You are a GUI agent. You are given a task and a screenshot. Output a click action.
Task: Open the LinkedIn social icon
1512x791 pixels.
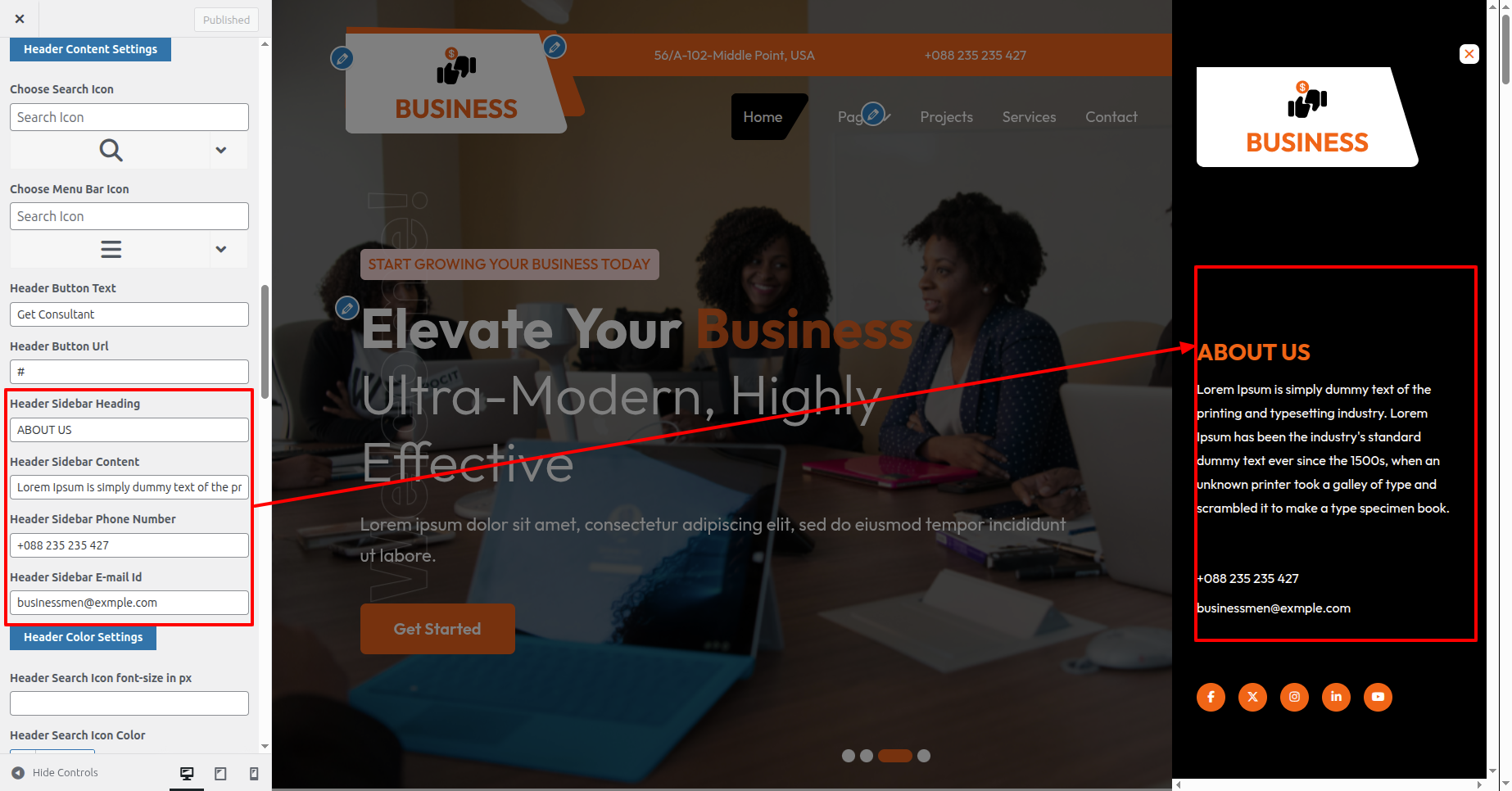(x=1336, y=697)
